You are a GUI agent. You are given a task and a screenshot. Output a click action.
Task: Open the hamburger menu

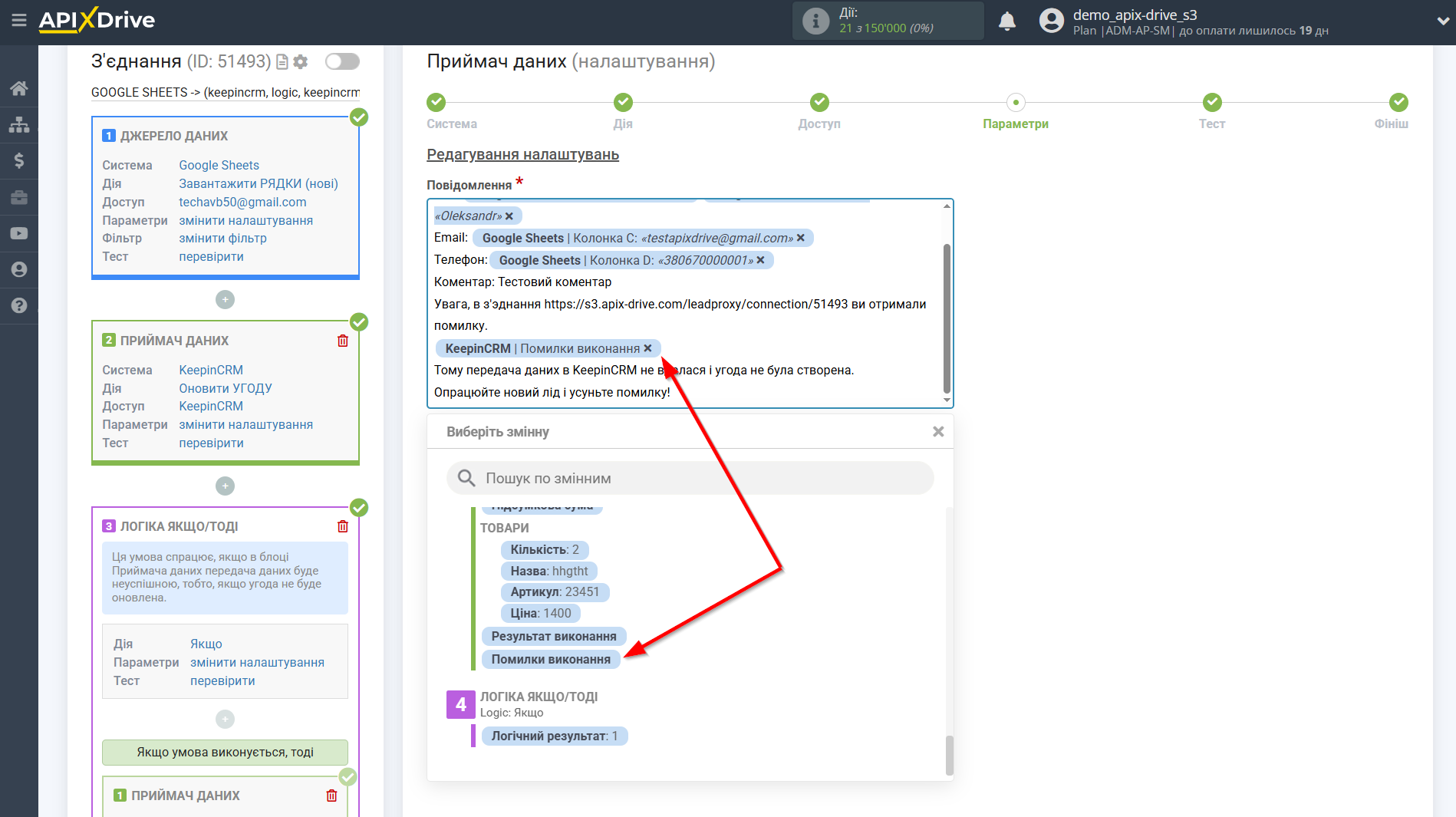click(19, 21)
